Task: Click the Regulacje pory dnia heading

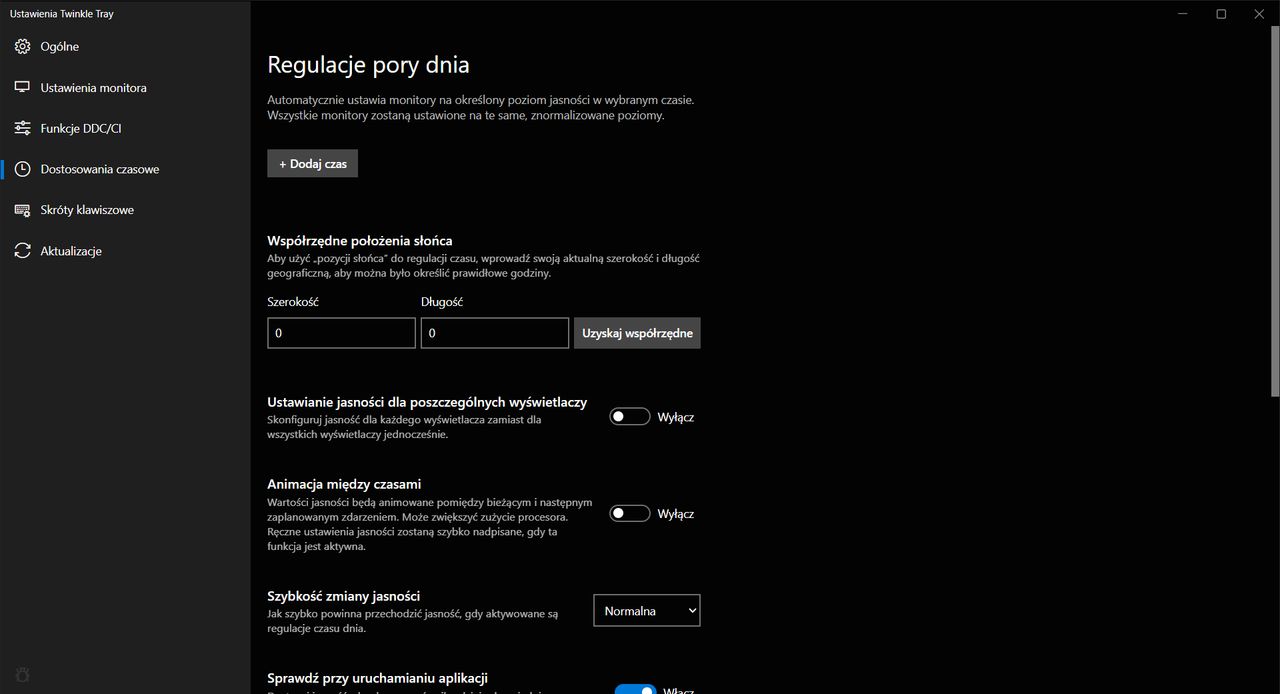Action: point(368,65)
